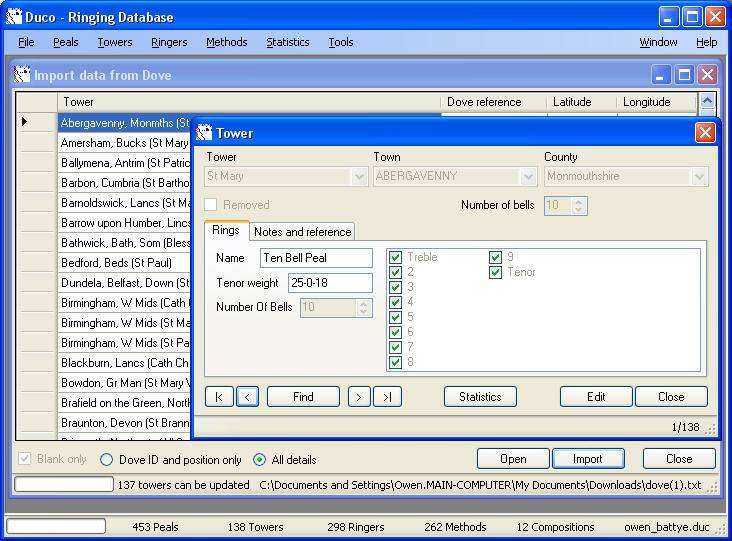Maximize the Import data from Dove window
Screen dimensions: 732x541
pos(685,75)
